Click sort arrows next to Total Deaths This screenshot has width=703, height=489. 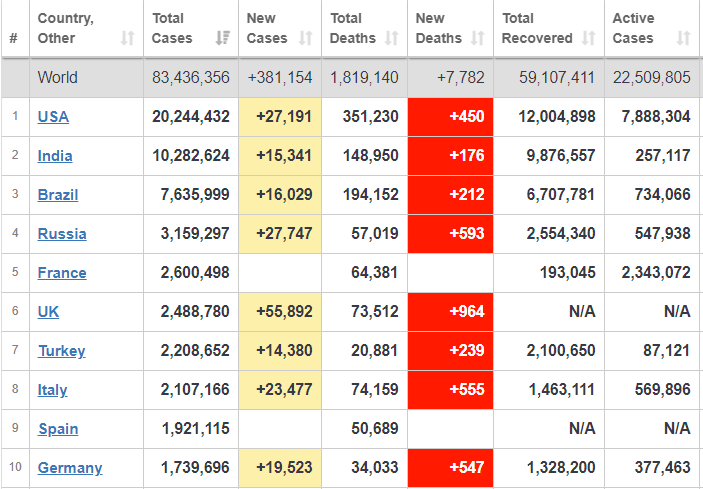(392, 38)
